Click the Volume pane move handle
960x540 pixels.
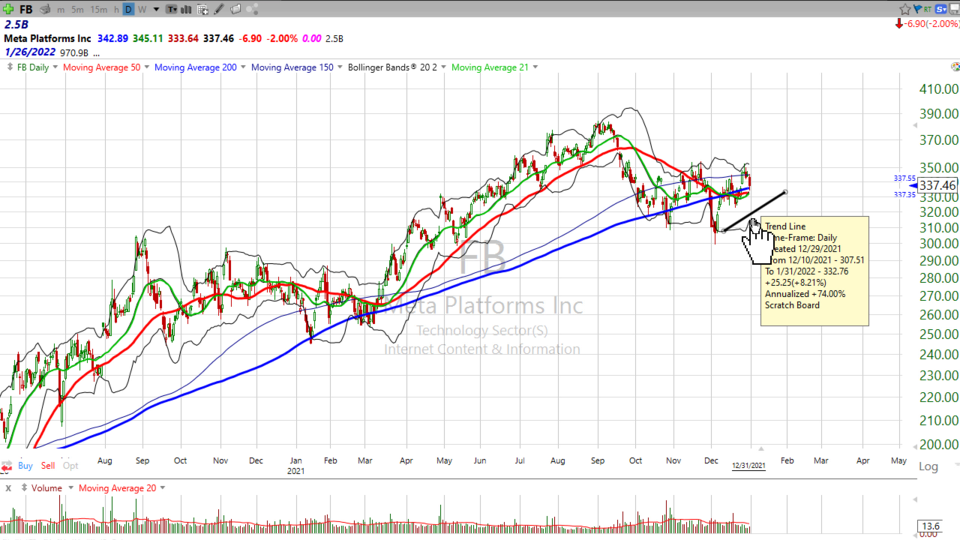tap(24, 488)
